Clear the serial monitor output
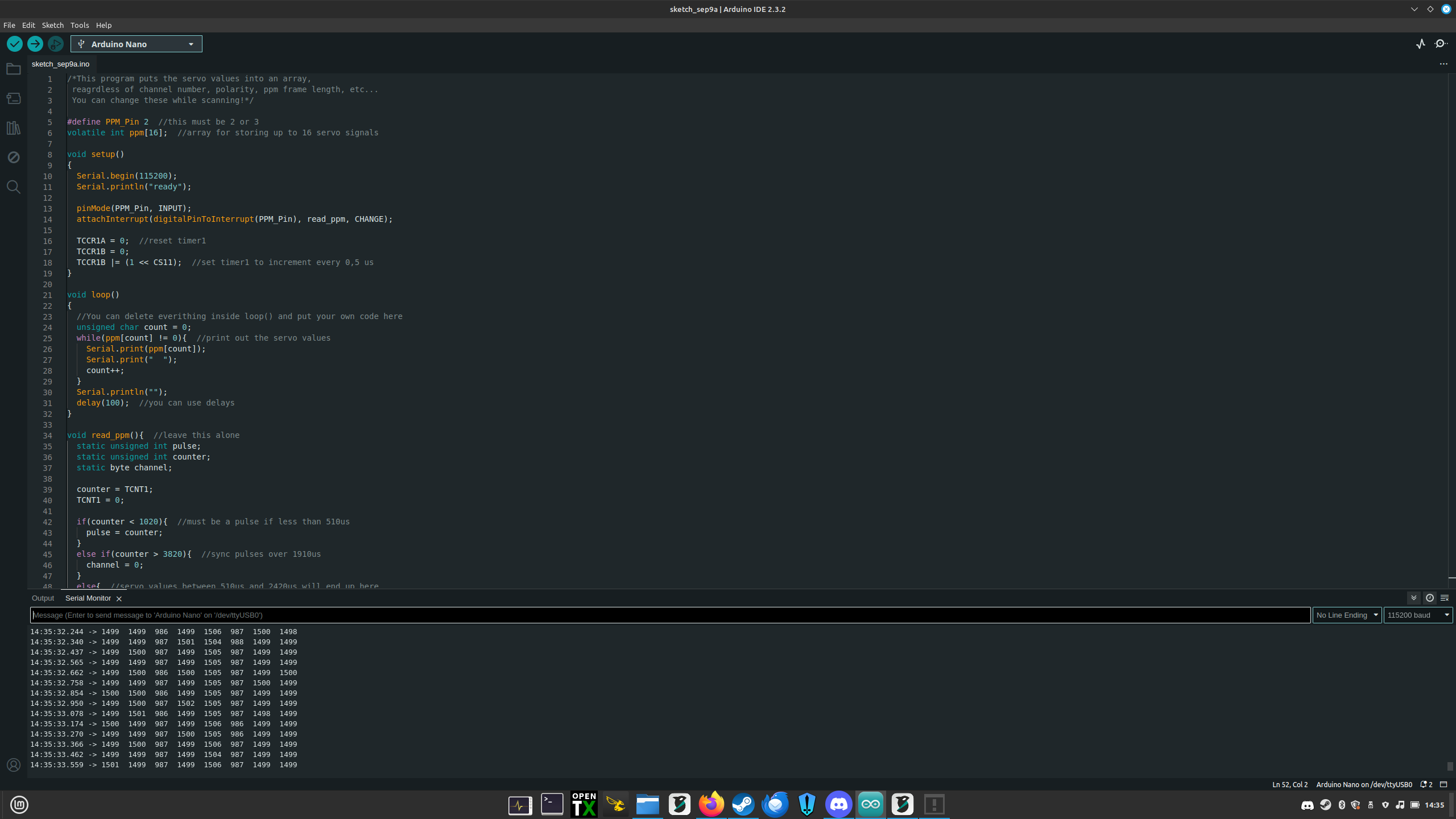This screenshot has width=1456, height=819. [x=1445, y=598]
